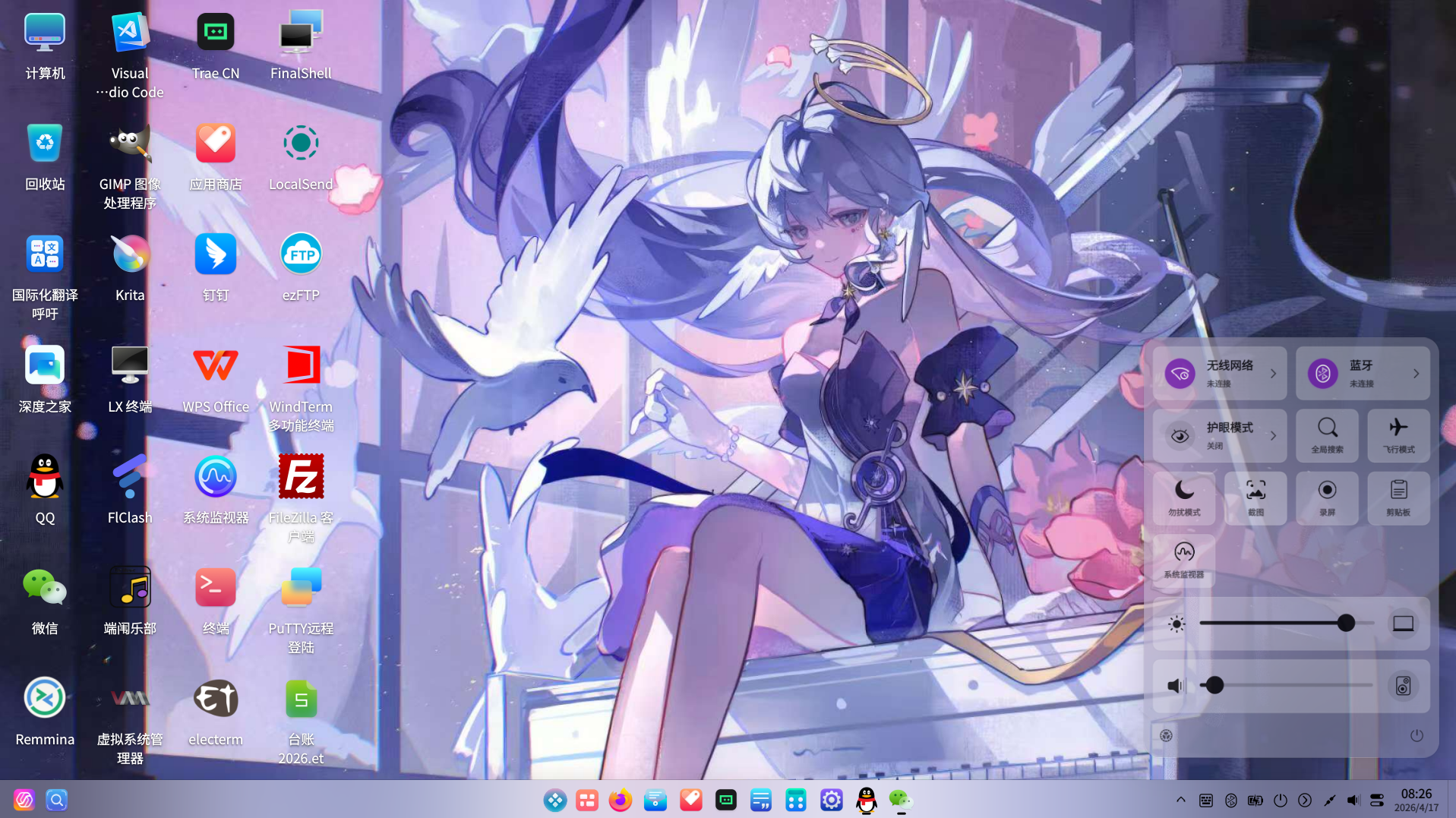The image size is (1456, 818).
Task: Toggle the quick settings panel tray icon
Action: pyautogui.click(x=1377, y=800)
